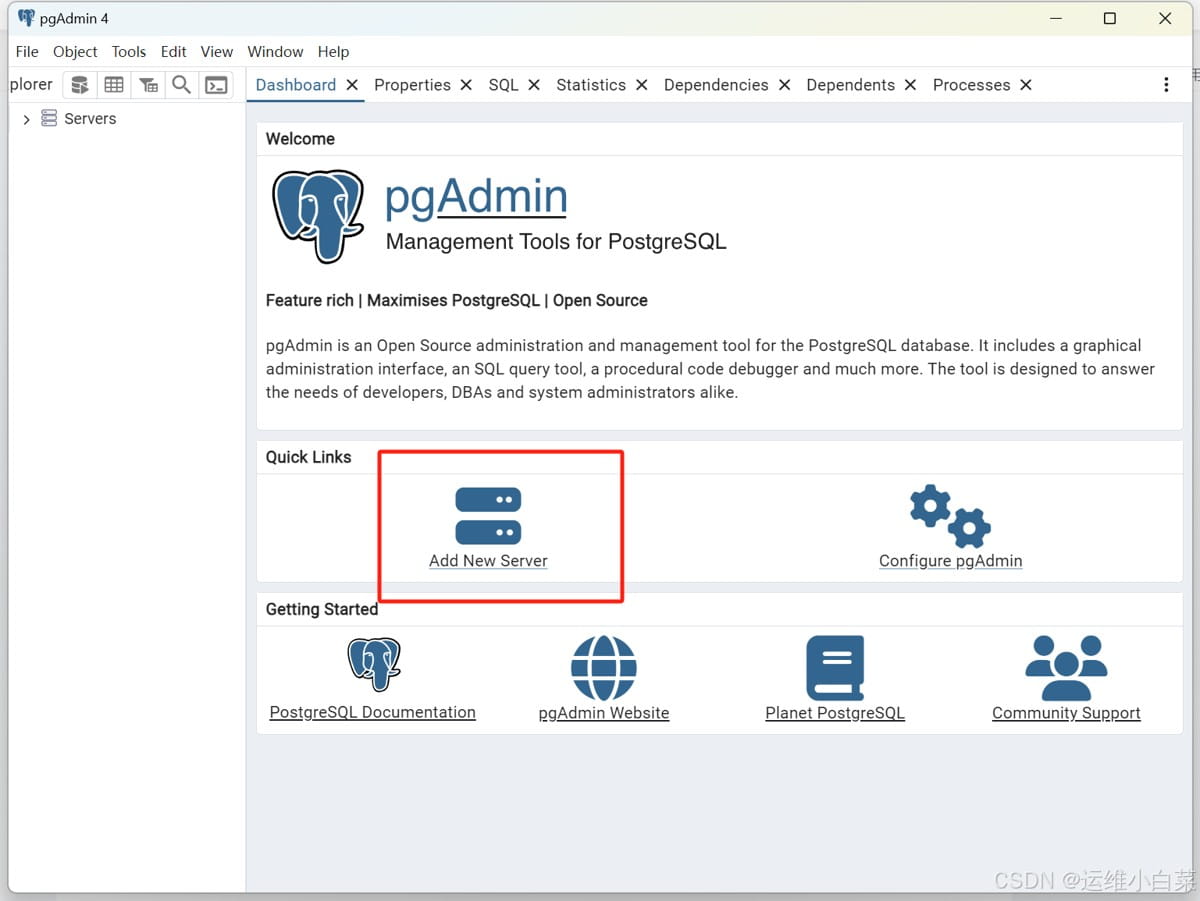Open the File menu
This screenshot has width=1200, height=901.
(27, 52)
